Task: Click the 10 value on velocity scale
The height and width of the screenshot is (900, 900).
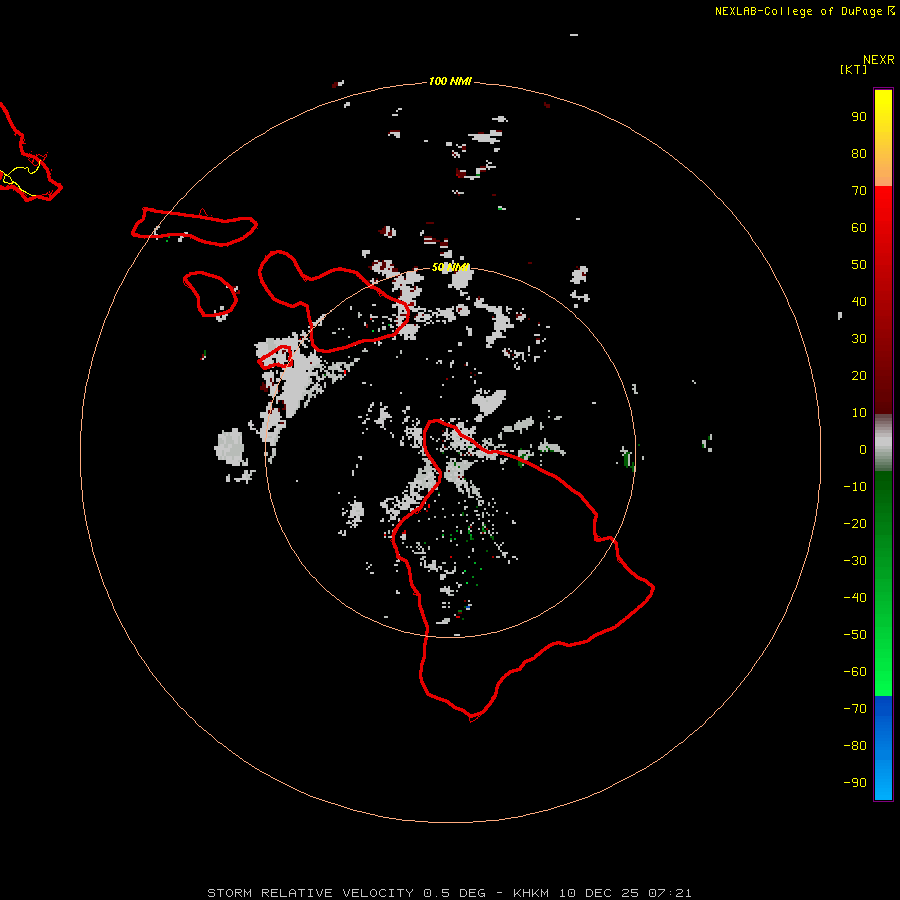Action: point(859,413)
